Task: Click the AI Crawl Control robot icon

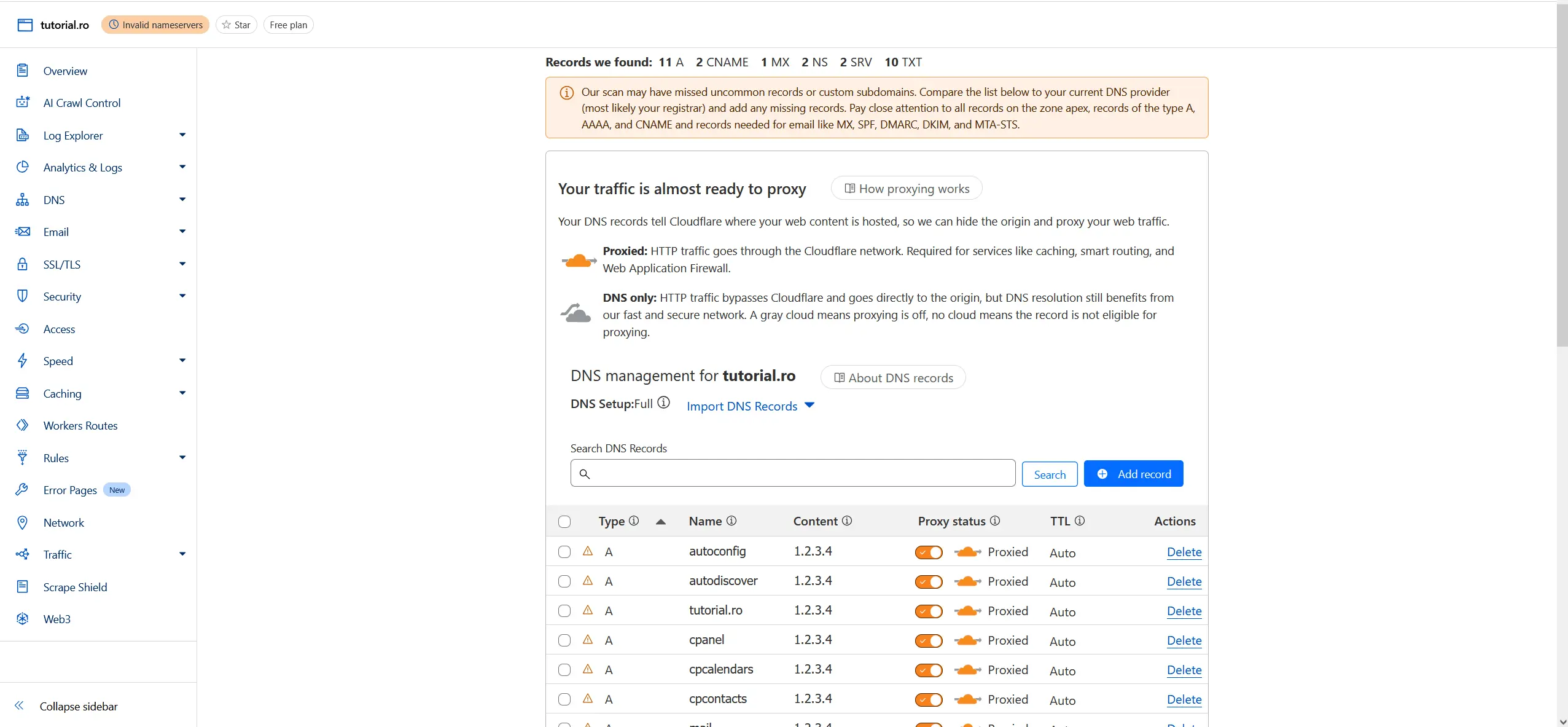Action: coord(23,103)
